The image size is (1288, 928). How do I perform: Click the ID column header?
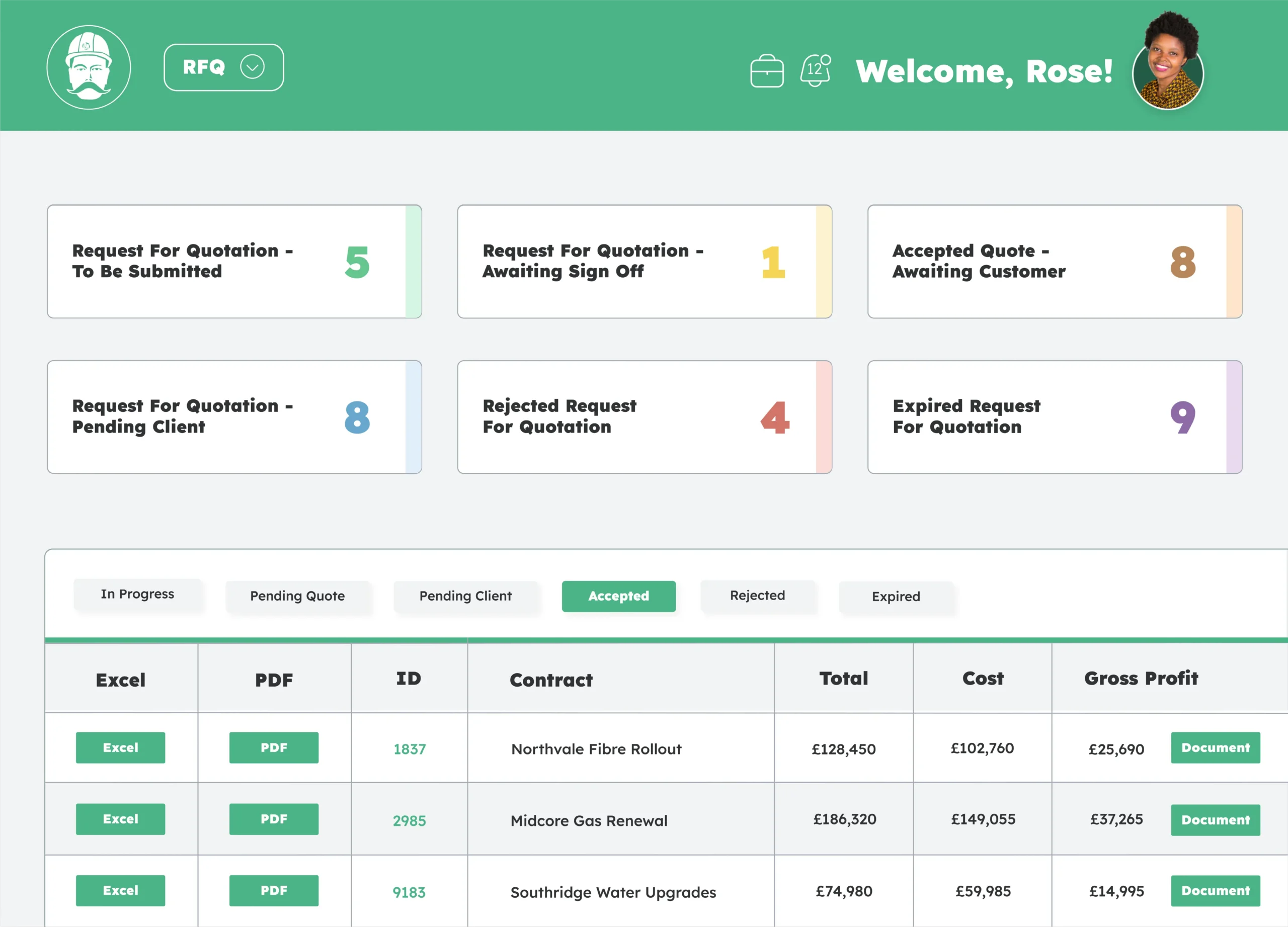409,678
